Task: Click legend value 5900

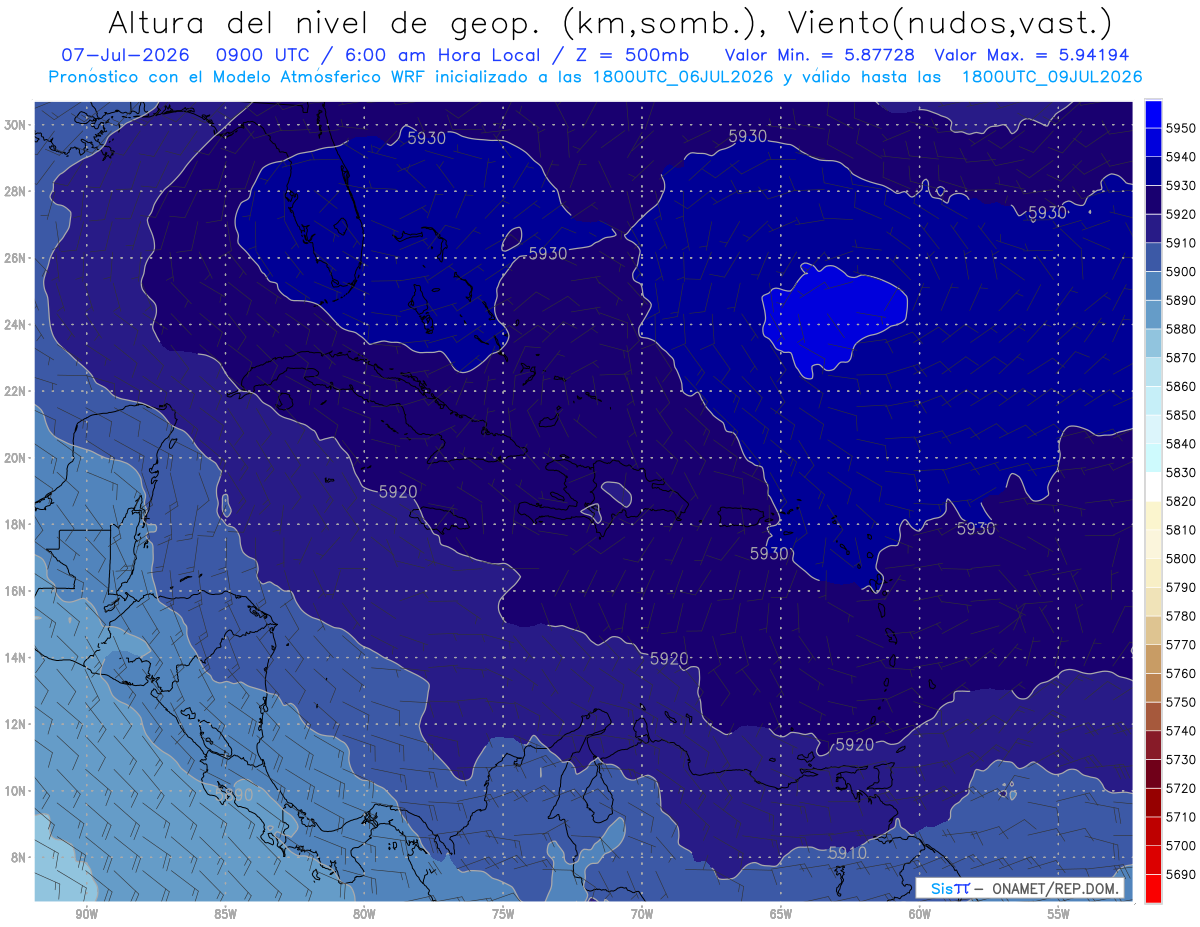Action: point(1181,272)
